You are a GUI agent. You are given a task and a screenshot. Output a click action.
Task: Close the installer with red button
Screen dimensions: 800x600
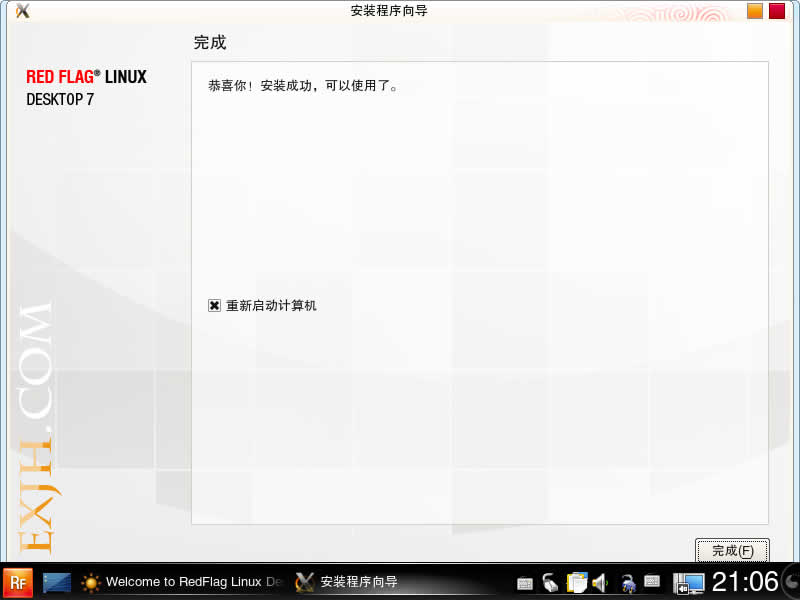click(x=777, y=11)
